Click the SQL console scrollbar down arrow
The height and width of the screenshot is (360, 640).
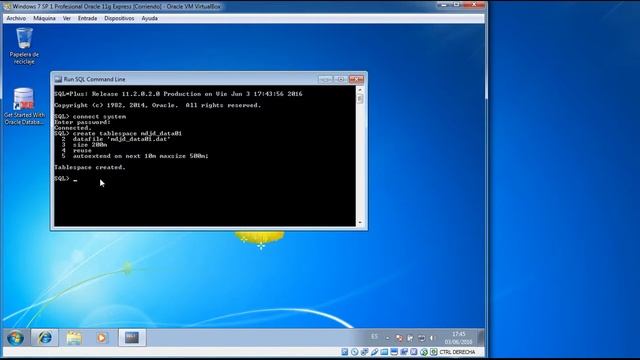click(360, 222)
